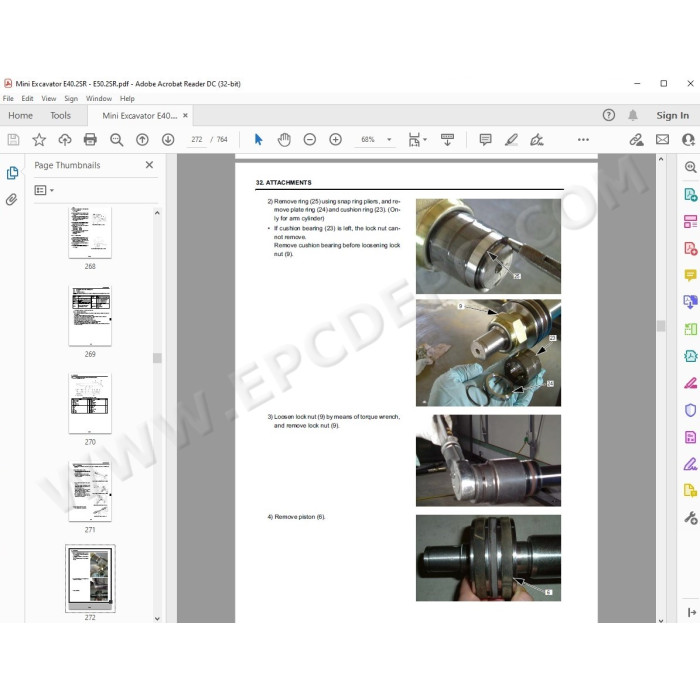Open the right pane search tool
This screenshot has height=700, width=700.
[x=690, y=167]
